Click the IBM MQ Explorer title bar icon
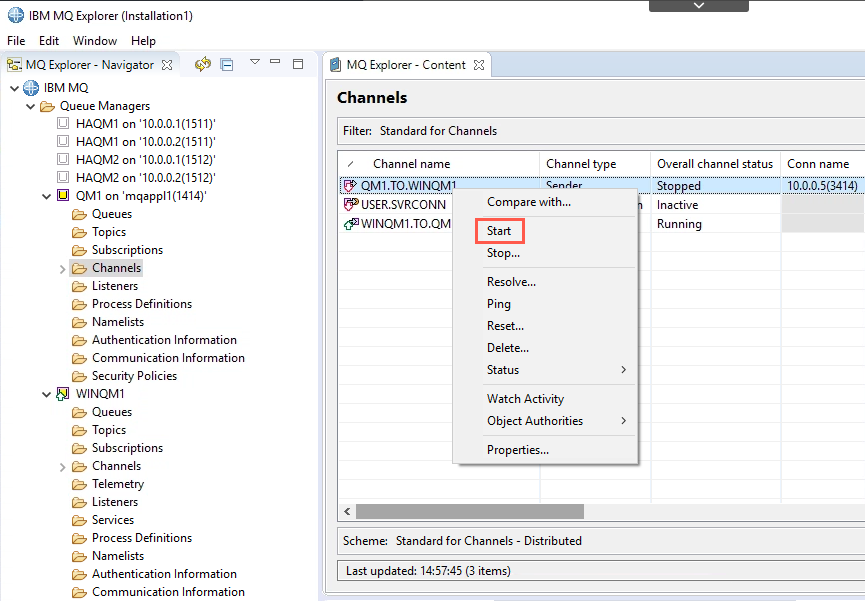 (x=15, y=15)
